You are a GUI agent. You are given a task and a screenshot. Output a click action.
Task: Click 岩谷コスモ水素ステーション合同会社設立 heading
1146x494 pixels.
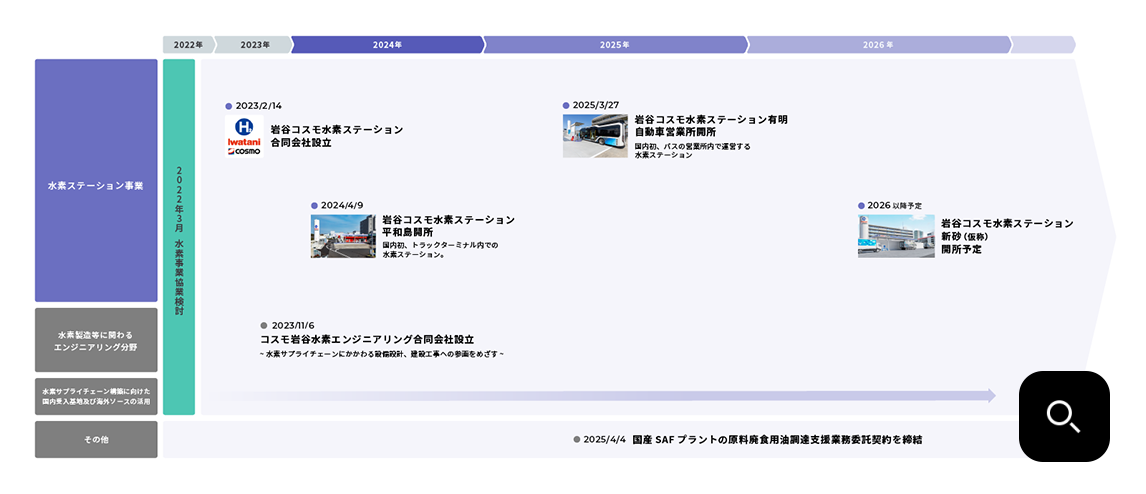point(336,136)
